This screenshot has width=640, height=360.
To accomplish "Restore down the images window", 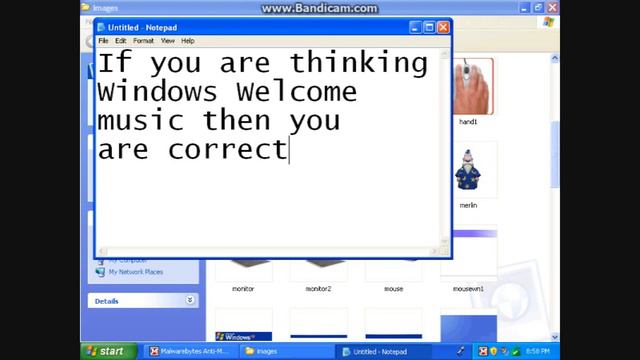I will point(538,7).
